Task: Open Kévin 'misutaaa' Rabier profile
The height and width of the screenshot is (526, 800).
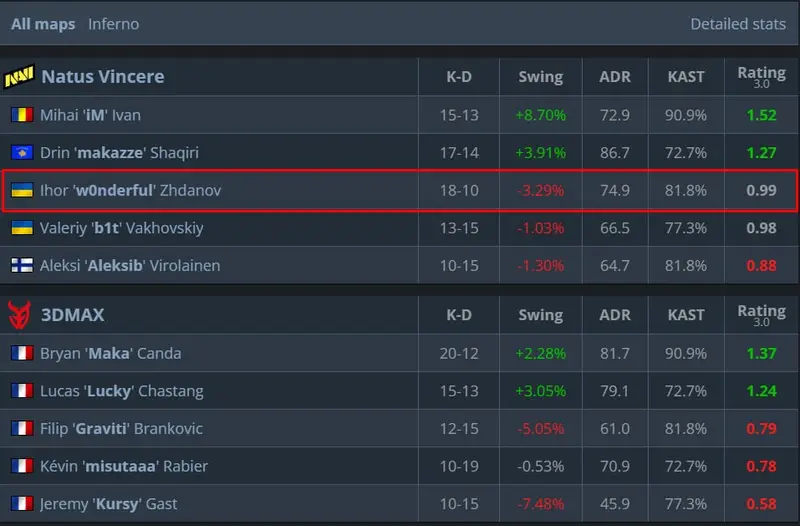Action: [123, 466]
